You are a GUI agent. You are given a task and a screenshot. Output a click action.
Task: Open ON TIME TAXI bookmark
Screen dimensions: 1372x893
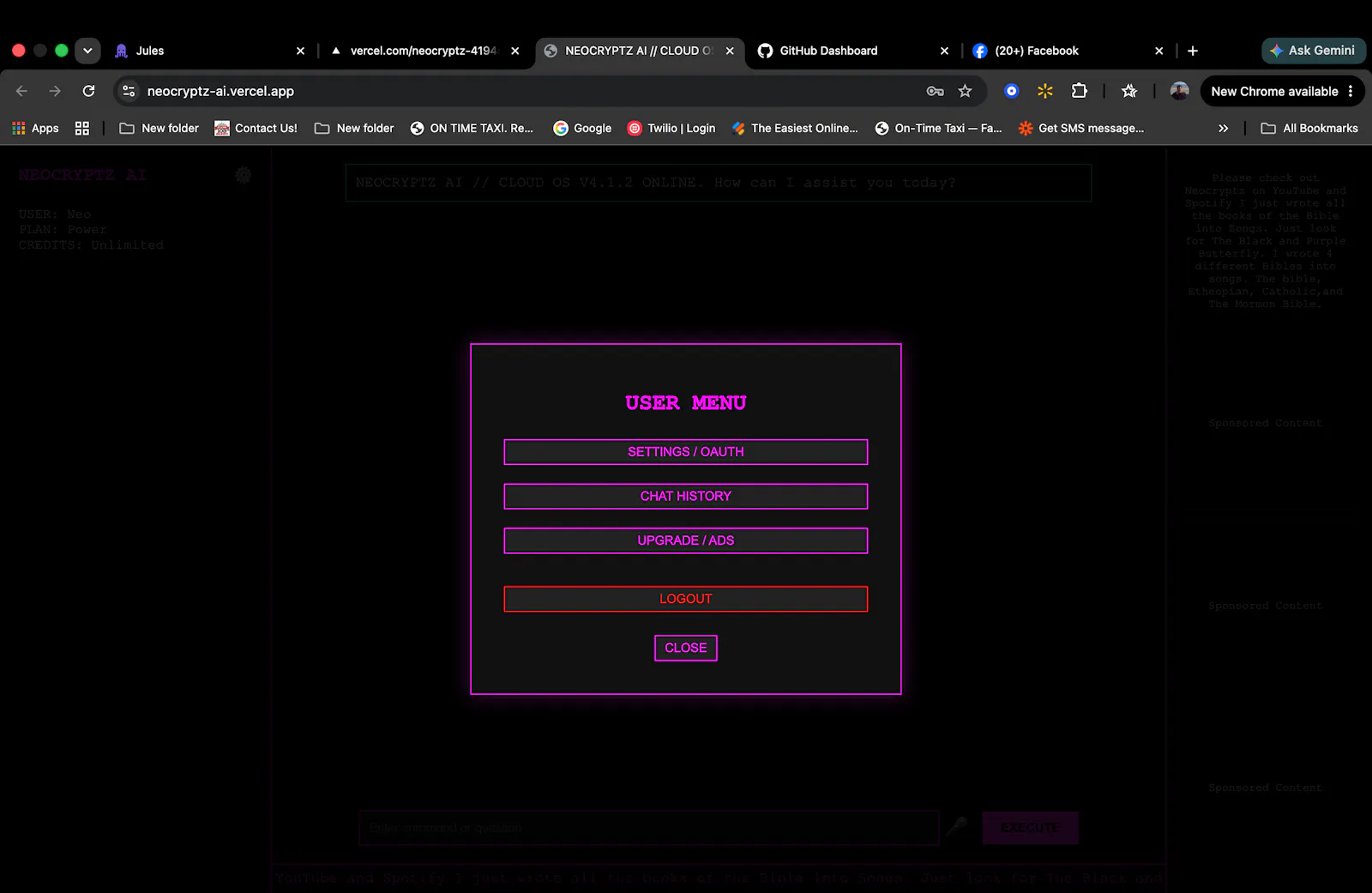[472, 128]
